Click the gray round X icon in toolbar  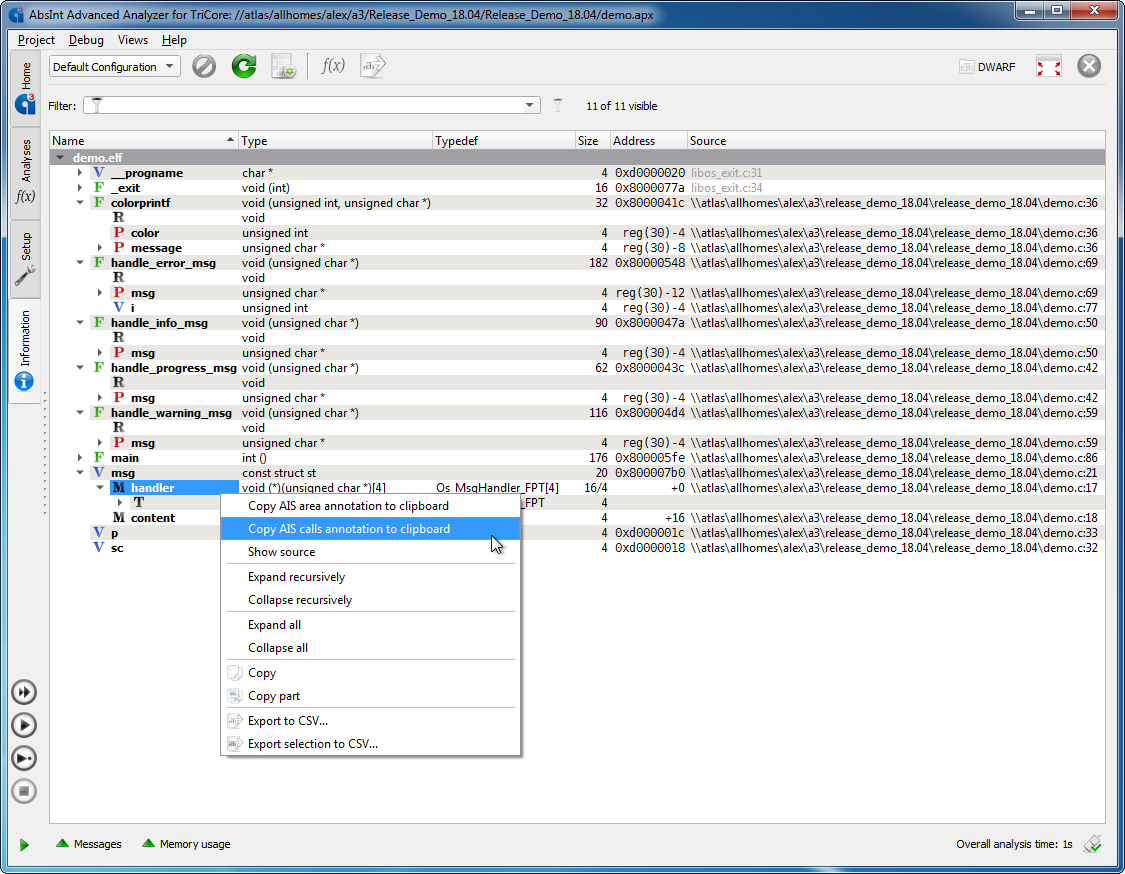coord(1089,66)
